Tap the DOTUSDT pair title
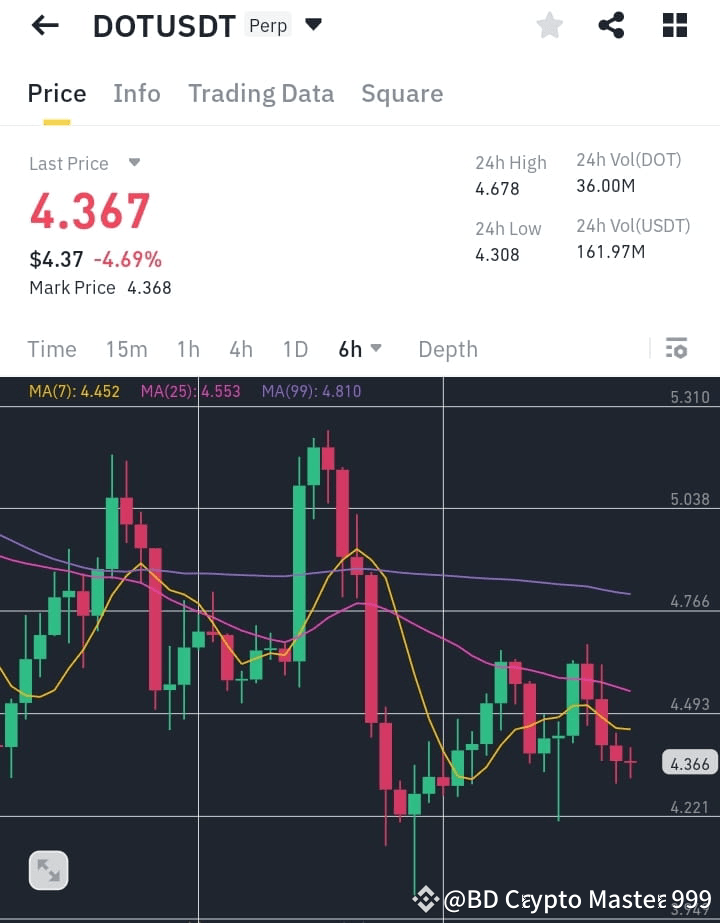The image size is (720, 923). click(x=164, y=26)
